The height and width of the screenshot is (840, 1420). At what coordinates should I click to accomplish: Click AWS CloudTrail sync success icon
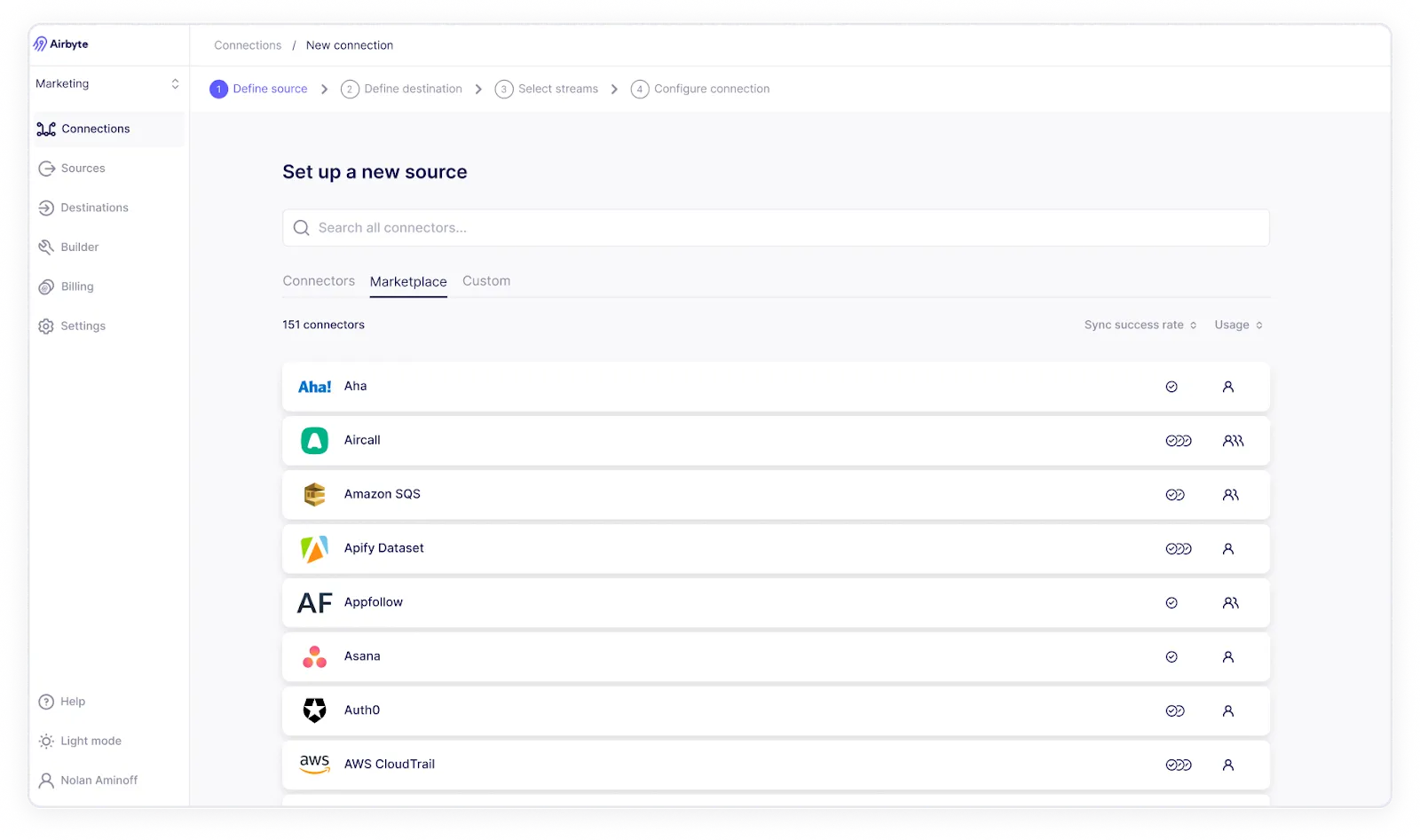[x=1179, y=765]
